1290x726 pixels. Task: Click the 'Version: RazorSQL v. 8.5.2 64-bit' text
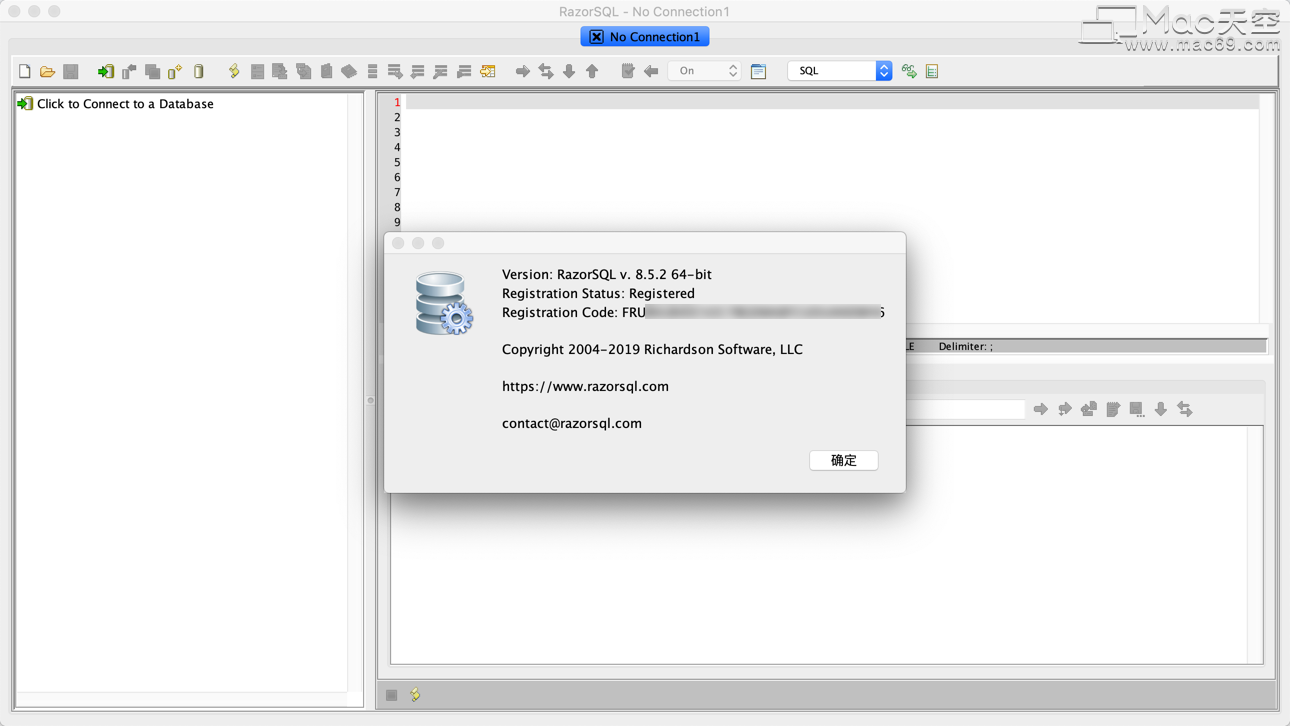click(607, 274)
